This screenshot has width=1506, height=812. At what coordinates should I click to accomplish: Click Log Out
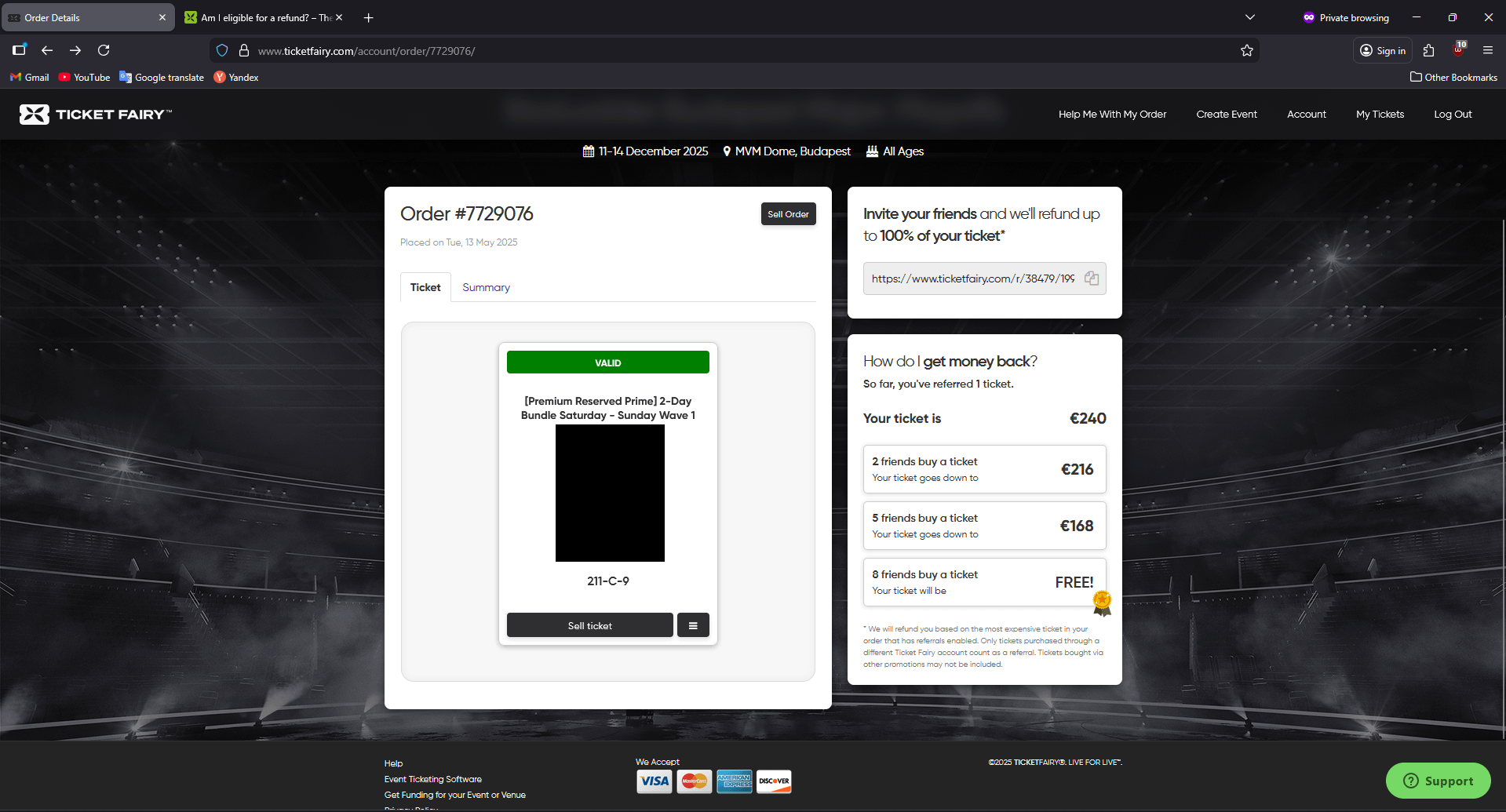coord(1453,115)
